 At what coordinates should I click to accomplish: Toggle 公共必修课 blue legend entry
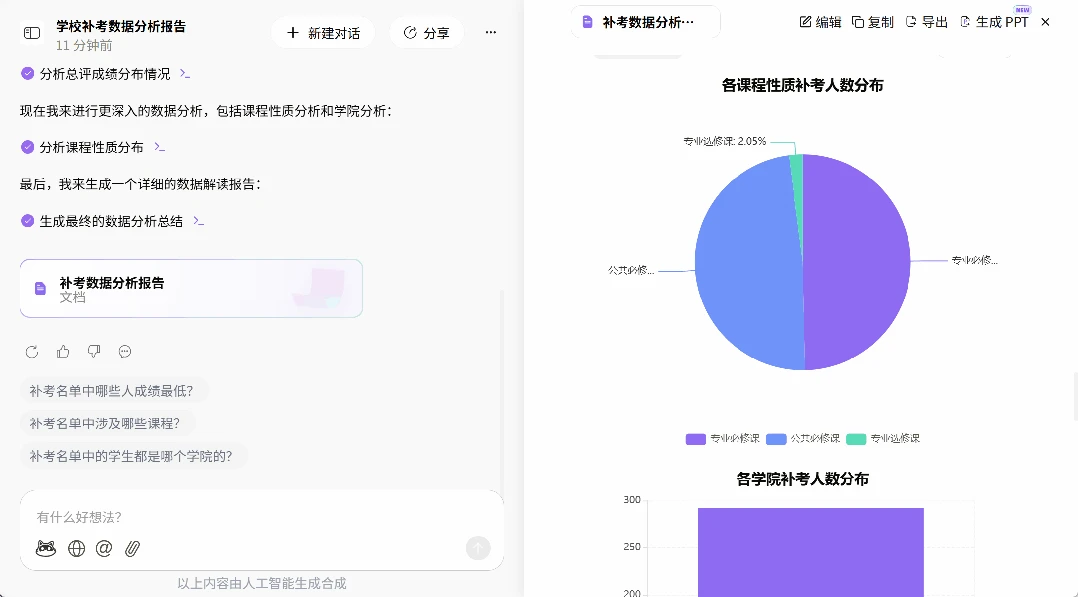[x=803, y=439]
